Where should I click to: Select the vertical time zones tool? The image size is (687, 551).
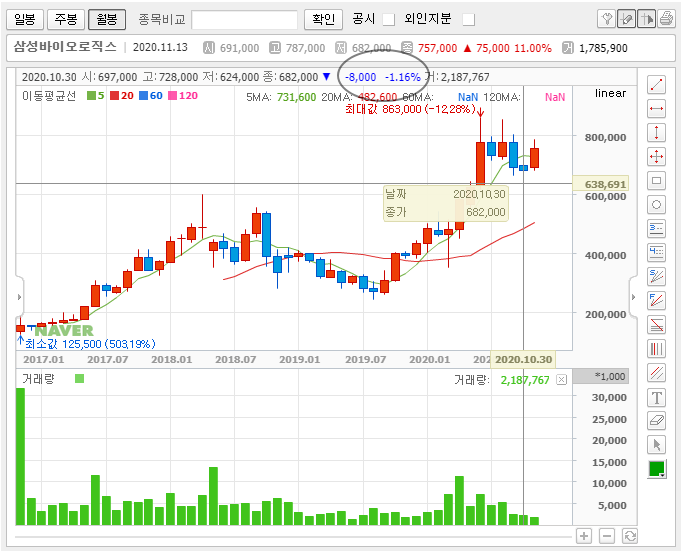(x=656, y=349)
